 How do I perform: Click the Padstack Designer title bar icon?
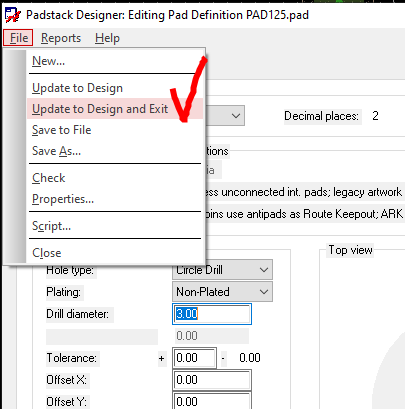coord(13,15)
